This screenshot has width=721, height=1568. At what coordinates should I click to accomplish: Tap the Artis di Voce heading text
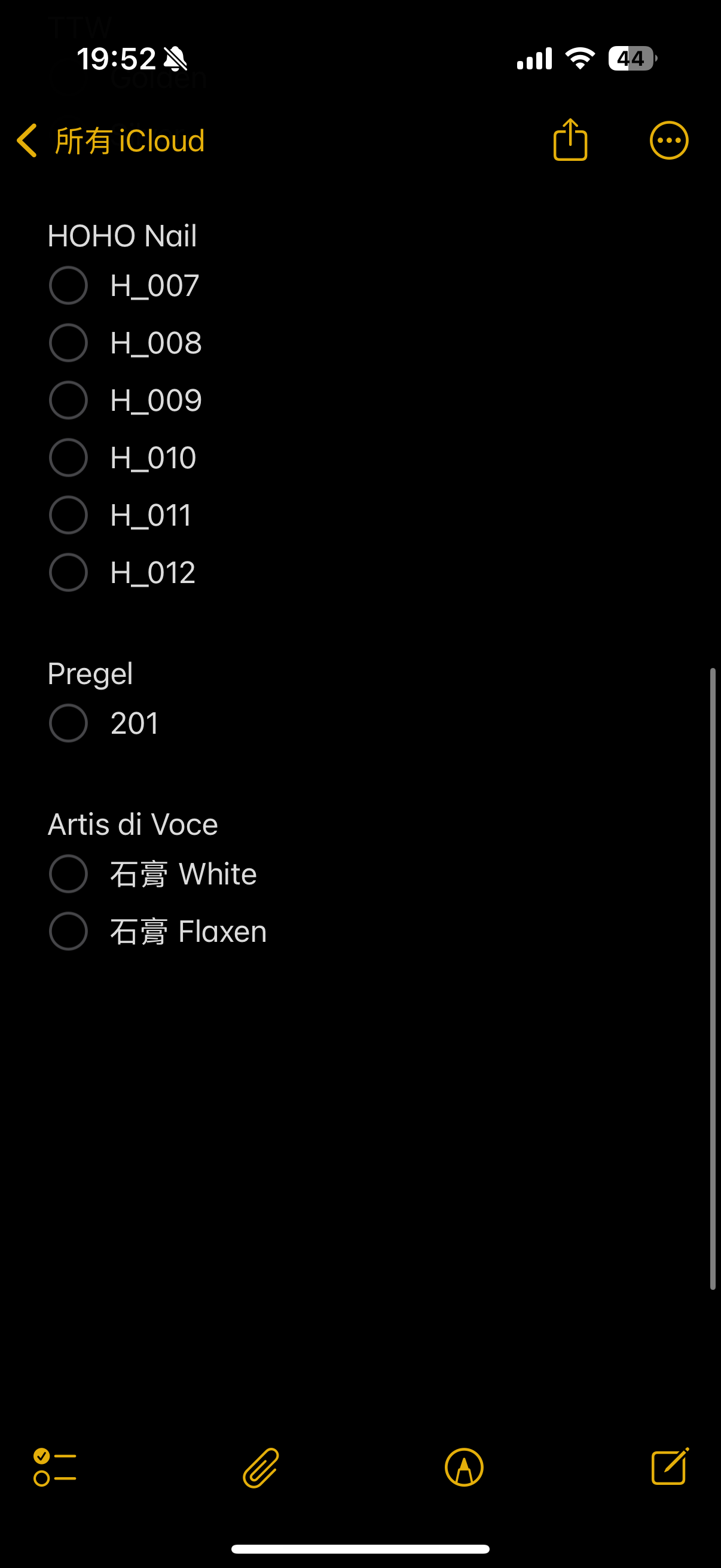(x=133, y=824)
